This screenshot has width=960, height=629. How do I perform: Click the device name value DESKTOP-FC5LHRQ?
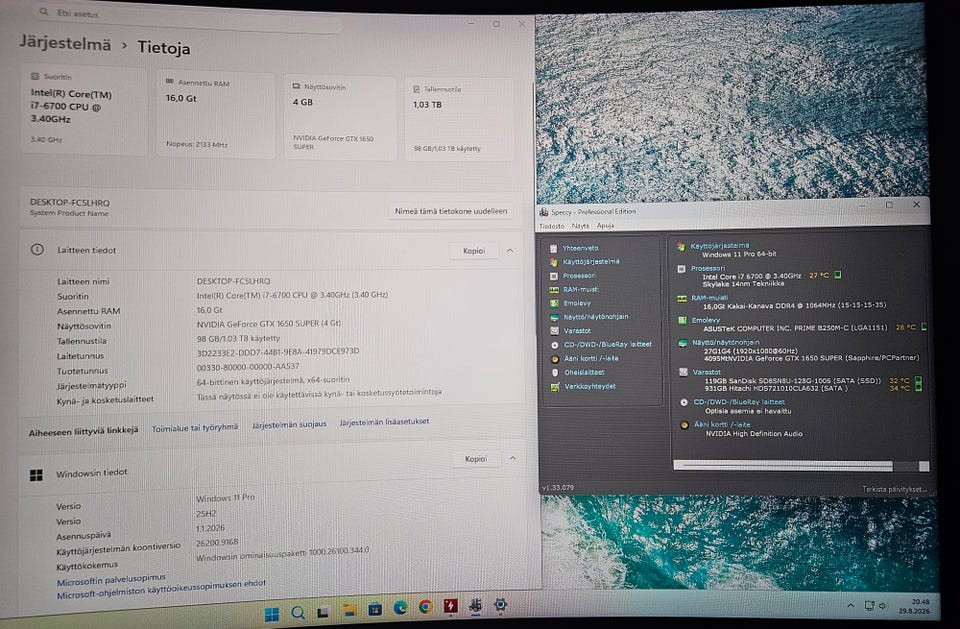(233, 281)
